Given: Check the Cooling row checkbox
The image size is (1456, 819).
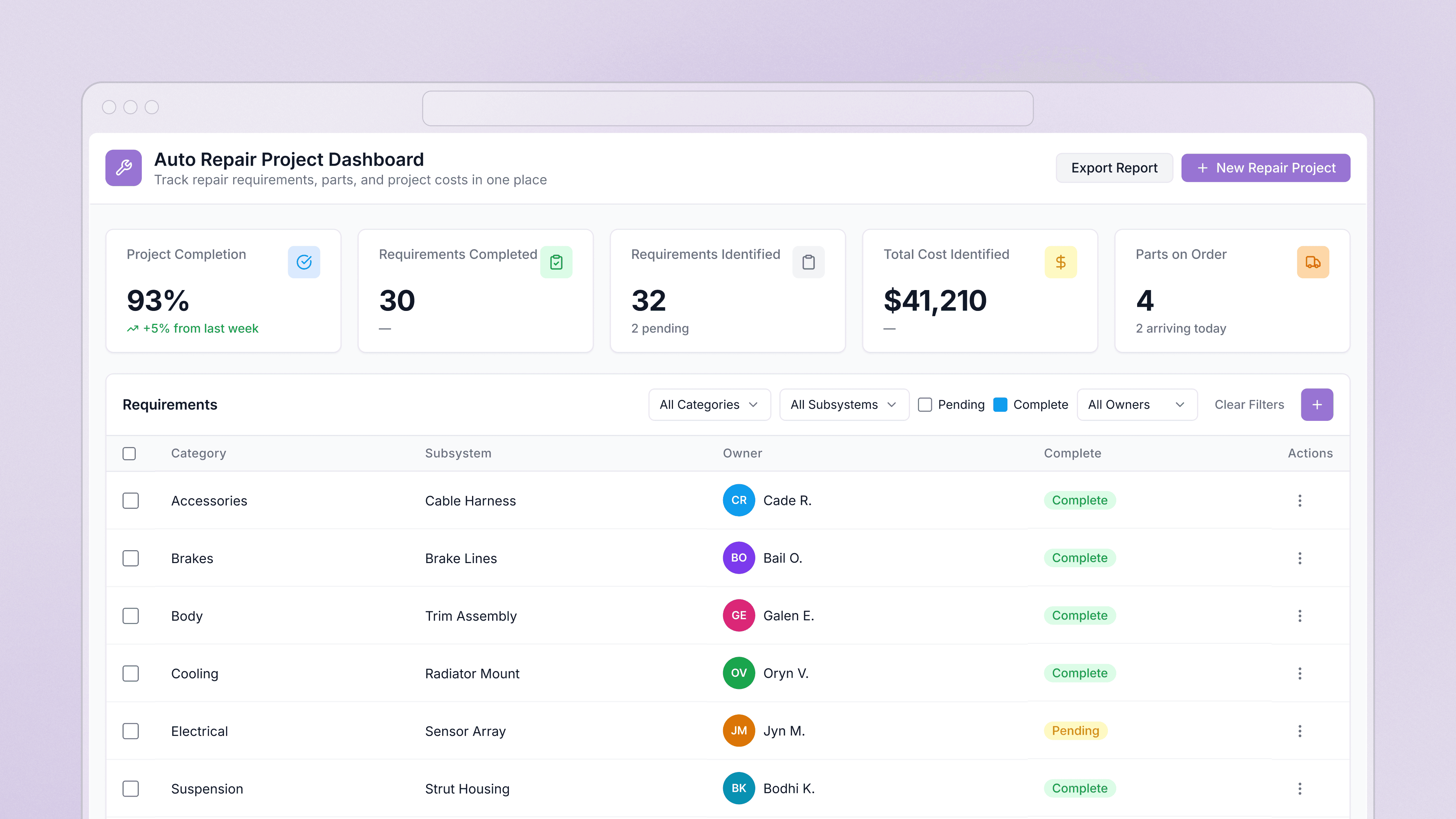Looking at the screenshot, I should click(x=130, y=674).
